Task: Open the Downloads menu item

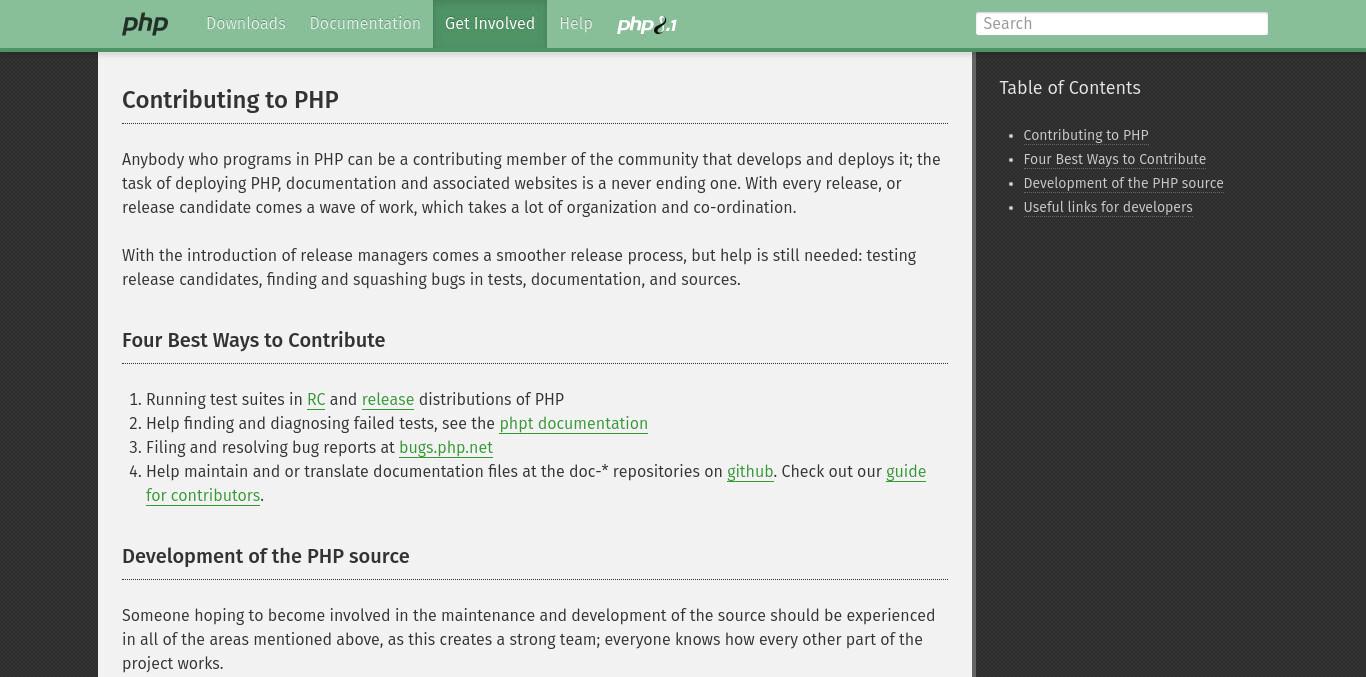Action: pos(246,24)
